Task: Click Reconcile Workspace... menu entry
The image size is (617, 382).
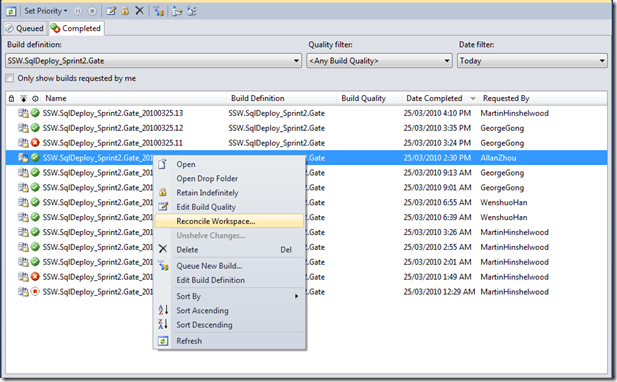Action: pos(229,221)
